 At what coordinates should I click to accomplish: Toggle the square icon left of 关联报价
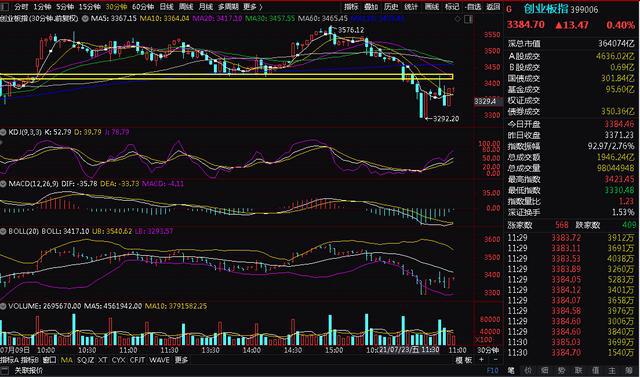(6, 371)
